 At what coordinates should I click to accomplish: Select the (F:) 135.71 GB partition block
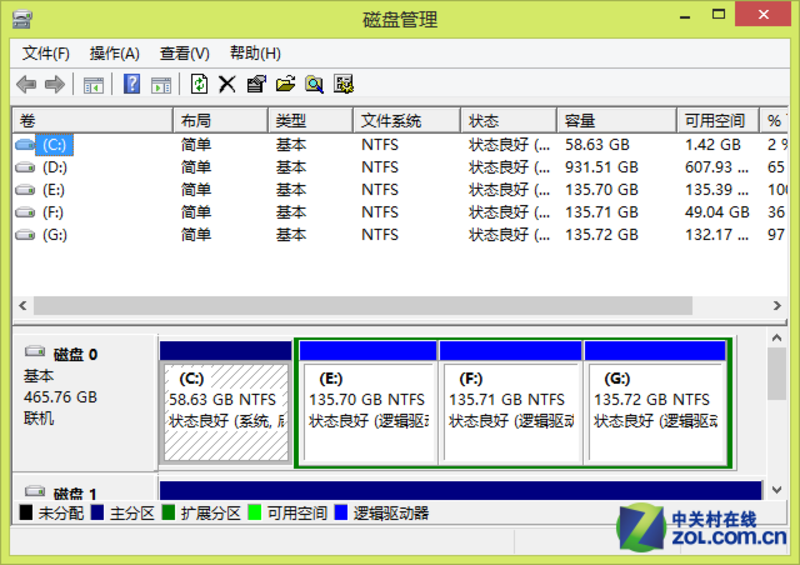511,402
